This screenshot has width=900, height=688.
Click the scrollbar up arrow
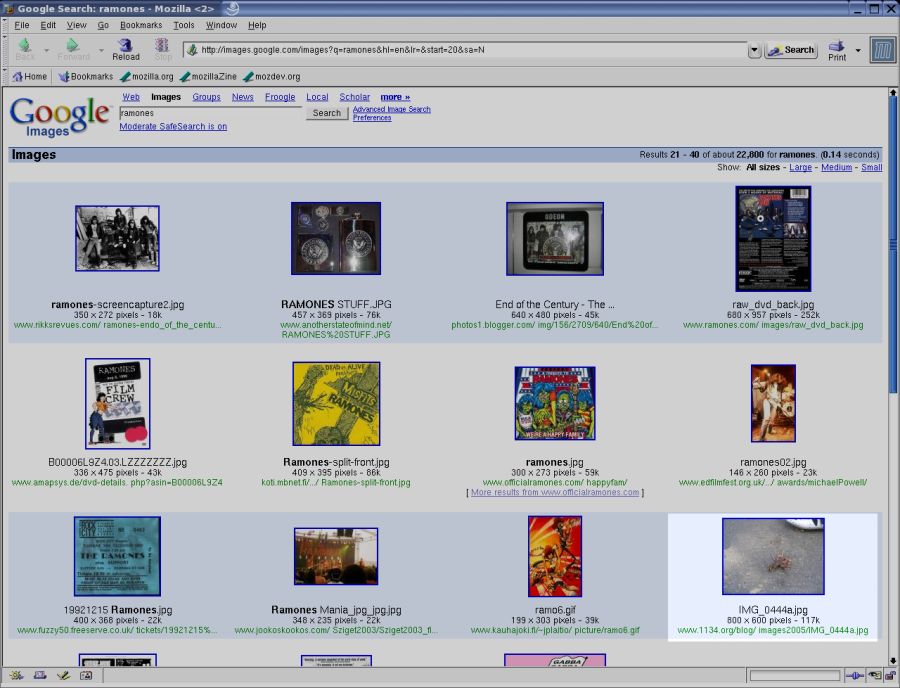coord(893,92)
